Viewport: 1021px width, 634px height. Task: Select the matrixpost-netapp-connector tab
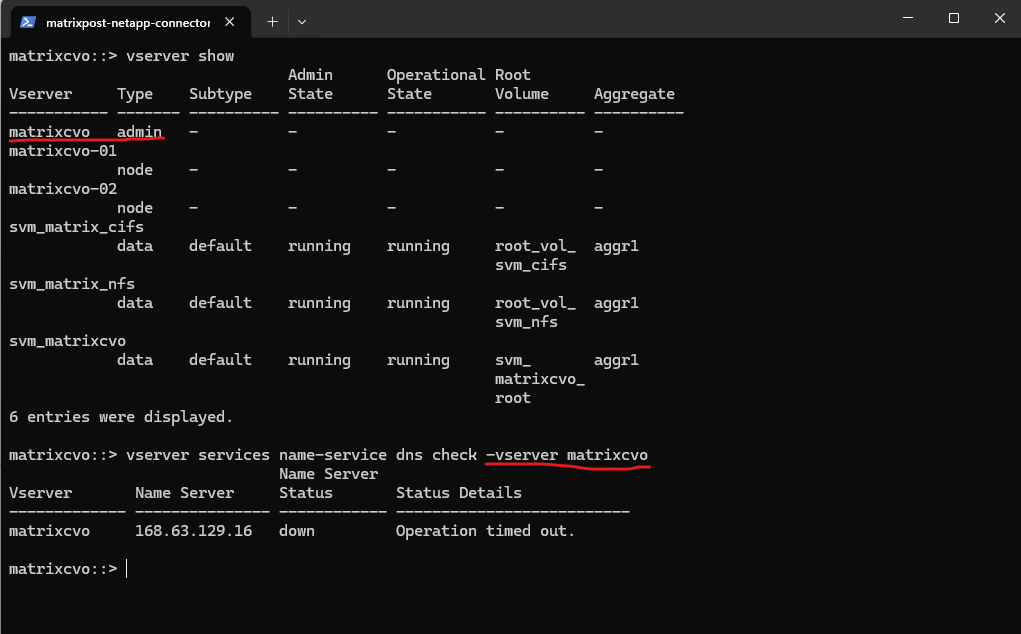[127, 21]
